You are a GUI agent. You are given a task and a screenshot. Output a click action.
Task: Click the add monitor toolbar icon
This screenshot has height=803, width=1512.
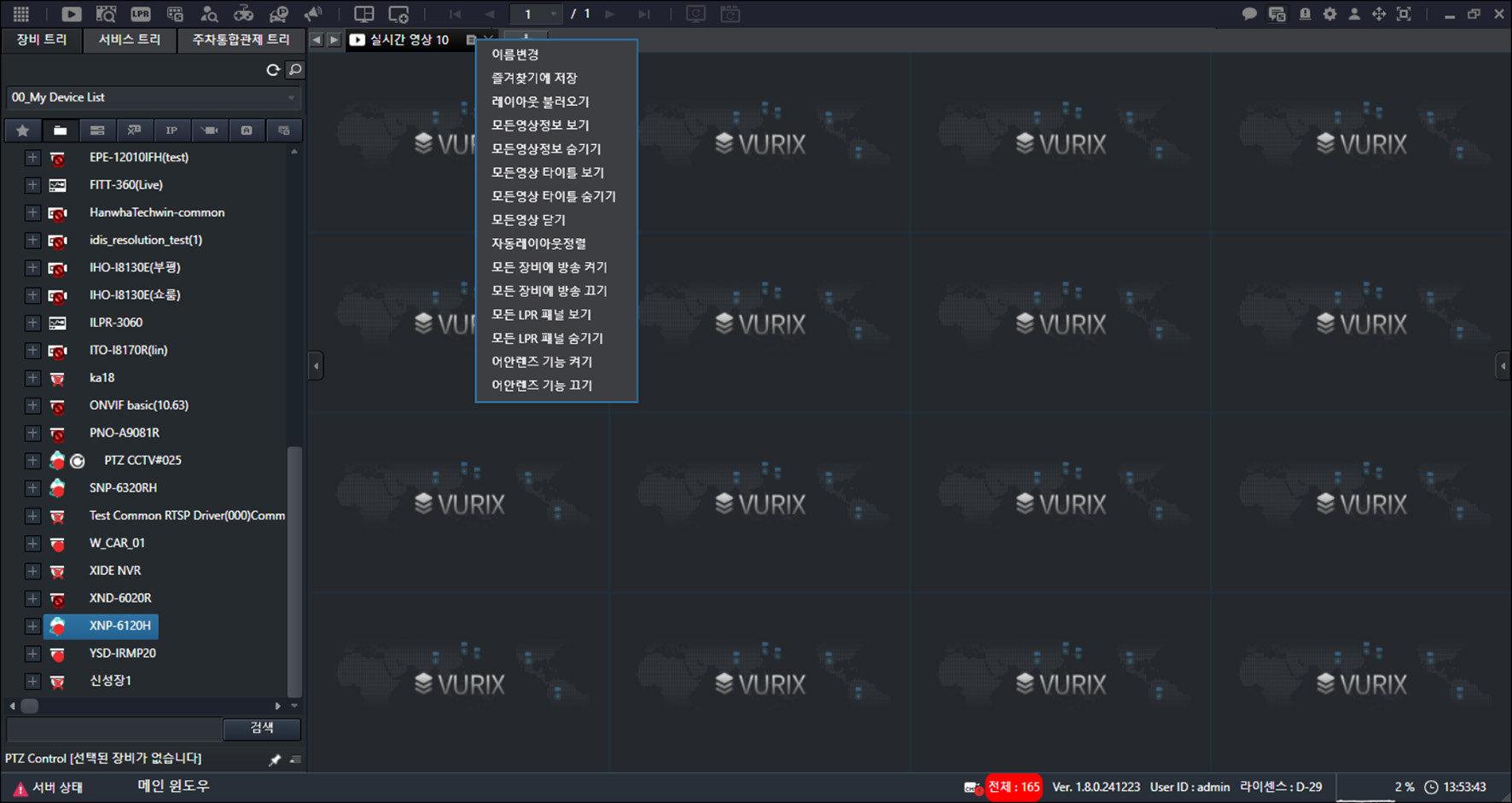(398, 14)
